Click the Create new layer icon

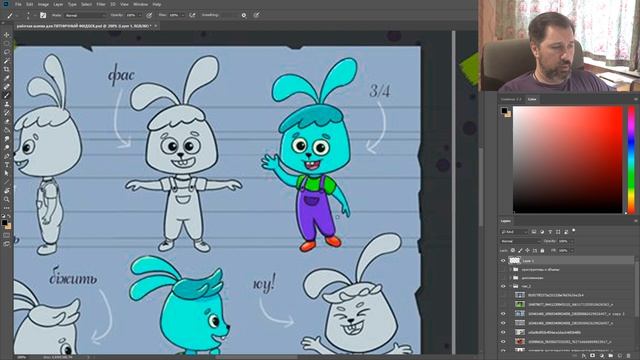click(x=620, y=356)
